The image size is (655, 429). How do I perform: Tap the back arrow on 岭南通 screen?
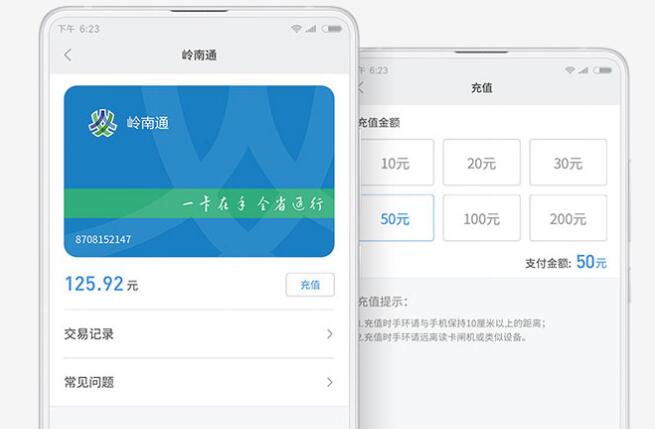tap(68, 55)
